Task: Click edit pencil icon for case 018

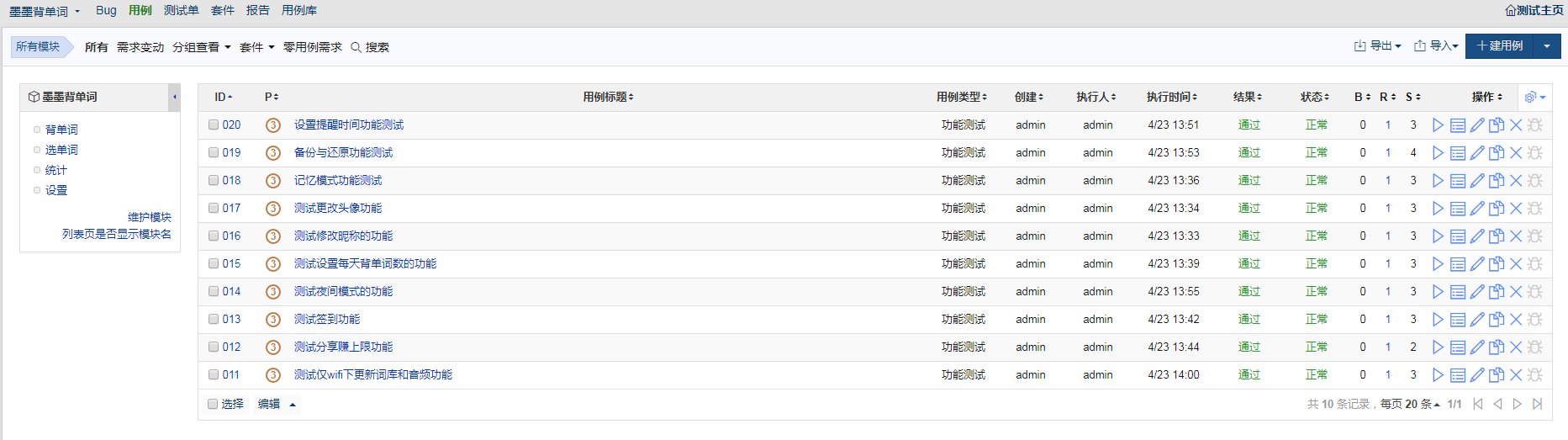Action: pos(1477,181)
